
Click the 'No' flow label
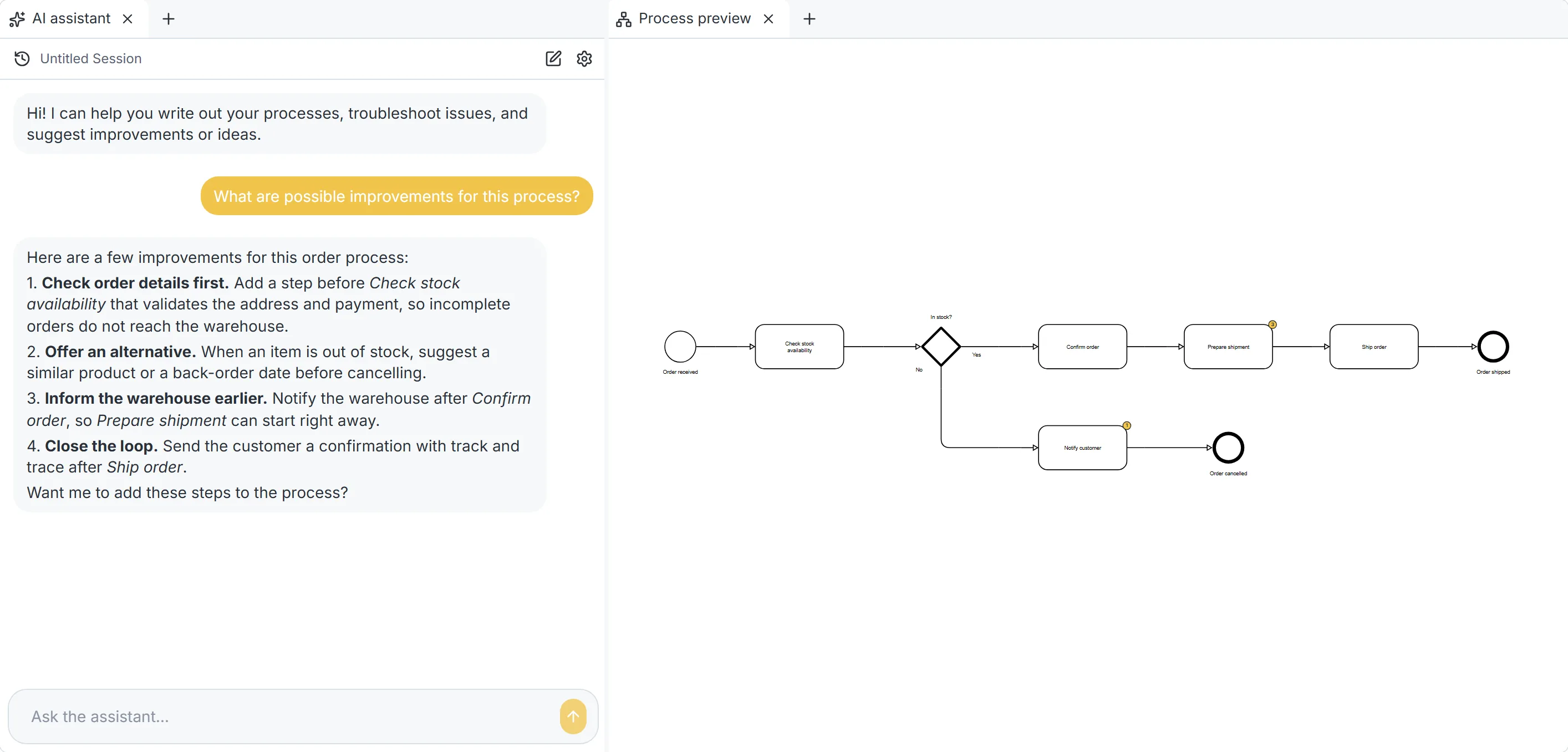(x=919, y=369)
